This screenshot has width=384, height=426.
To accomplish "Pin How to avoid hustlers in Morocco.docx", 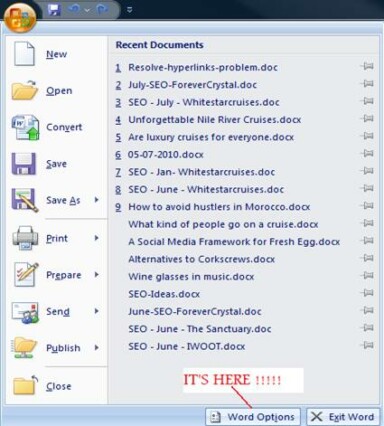I will [x=367, y=205].
